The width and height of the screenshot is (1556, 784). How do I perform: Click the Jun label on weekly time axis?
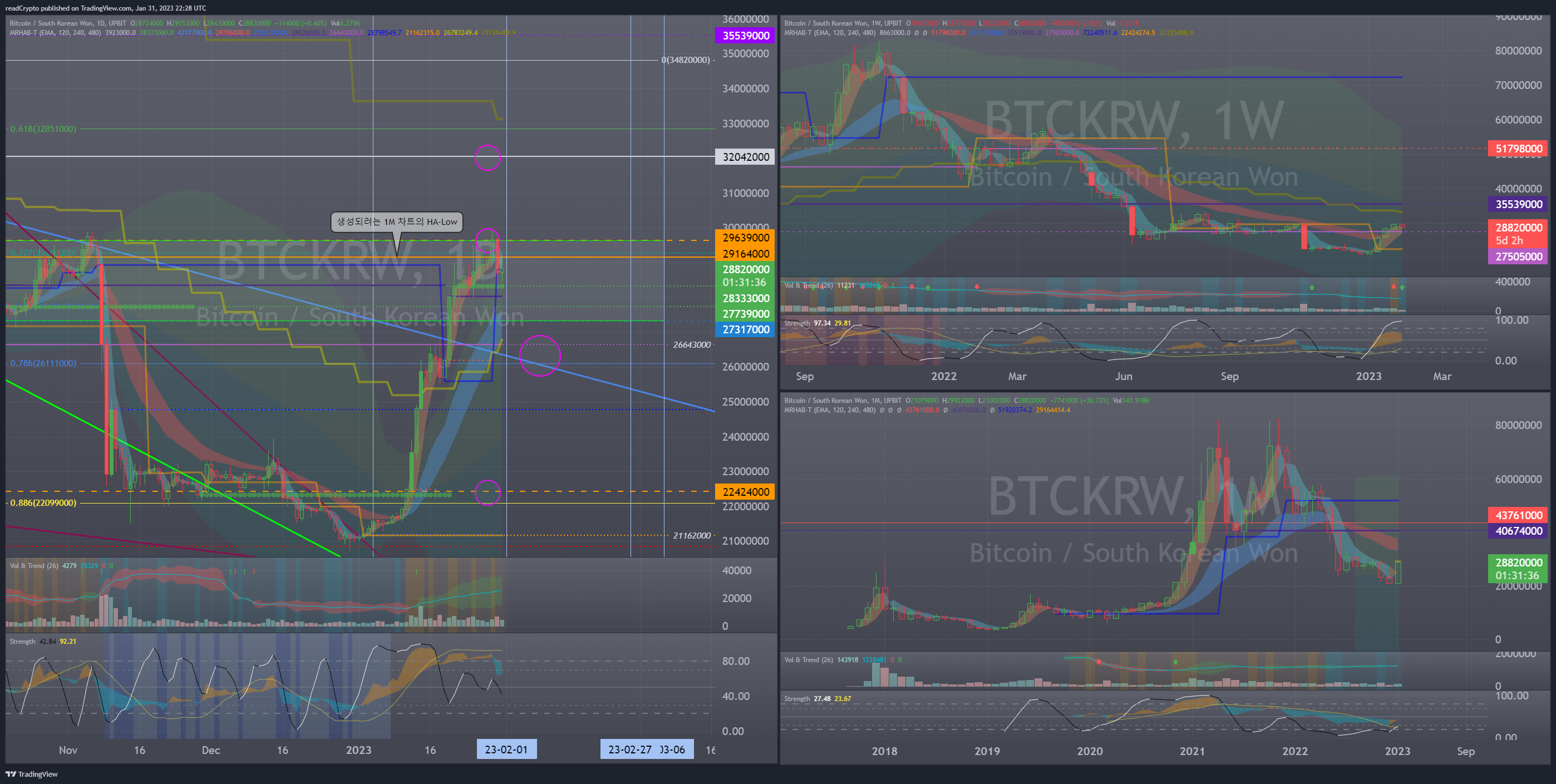(1124, 376)
